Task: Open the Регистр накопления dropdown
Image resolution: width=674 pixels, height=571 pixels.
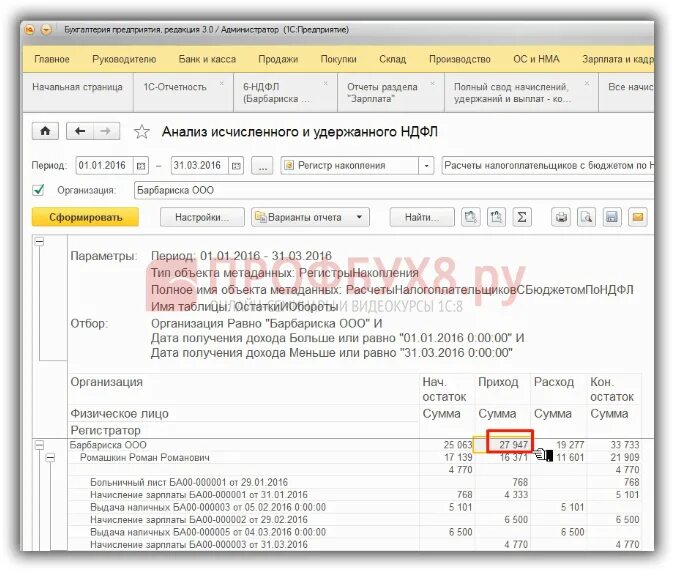Action: pyautogui.click(x=426, y=166)
